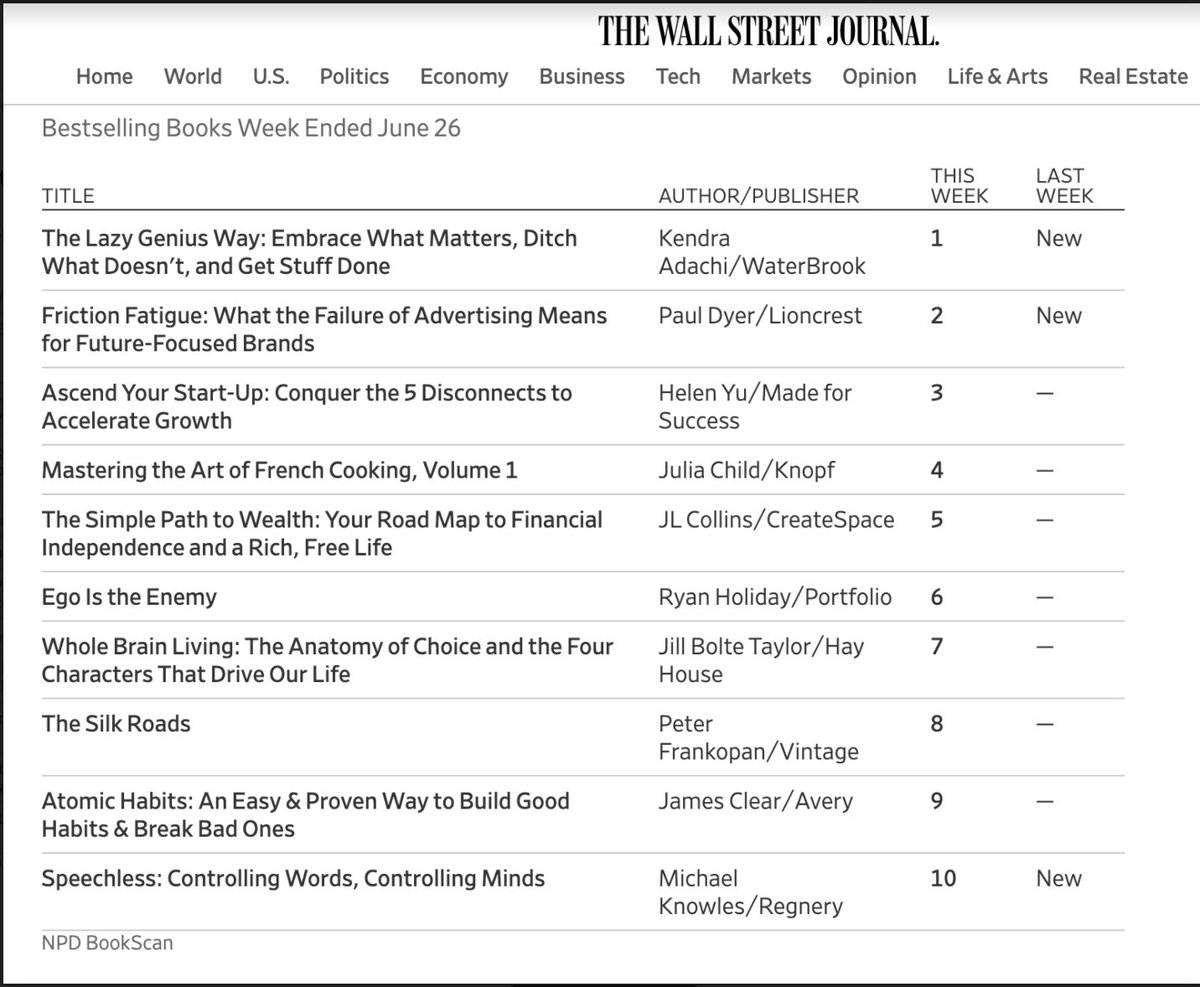Click rank 8 in This Week column
The image size is (1200, 987).
click(936, 724)
